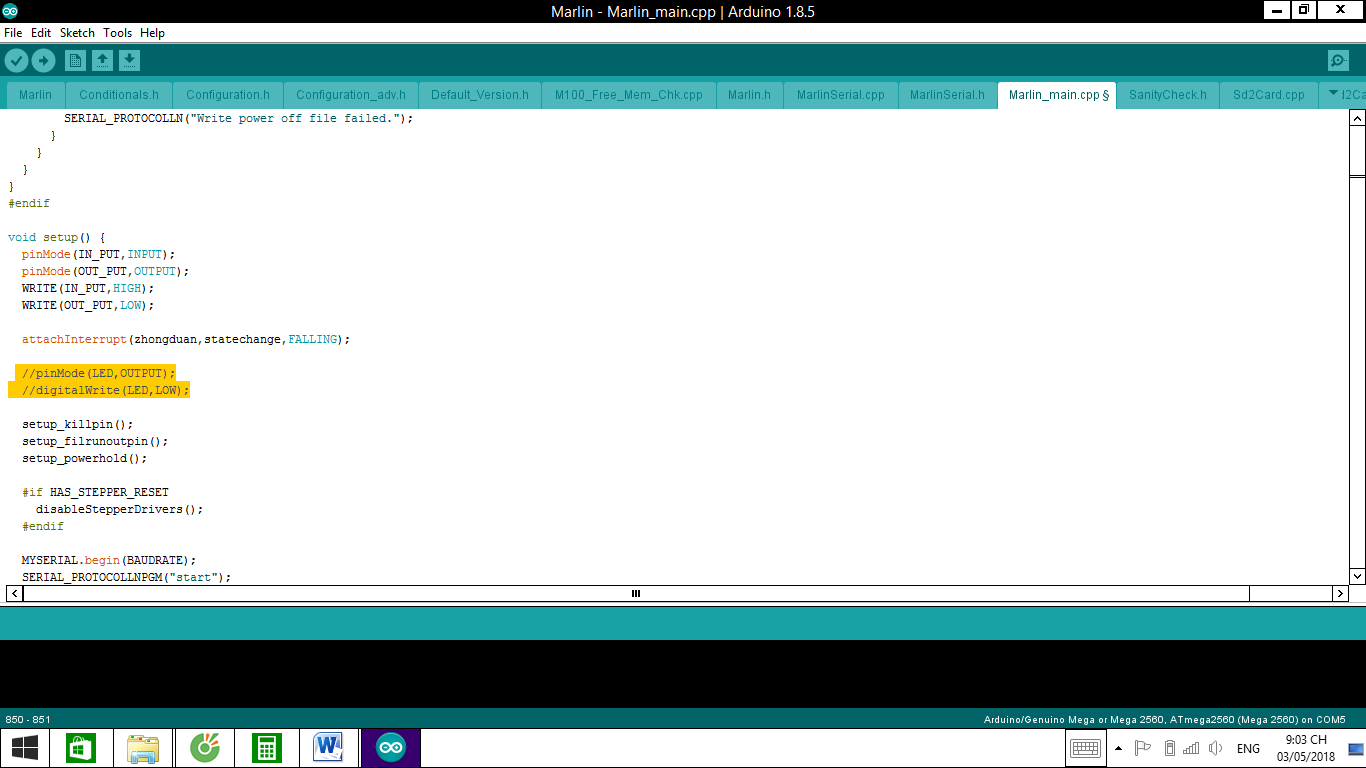
Task: Open the tab list dropdown arrow
Action: (1333, 94)
